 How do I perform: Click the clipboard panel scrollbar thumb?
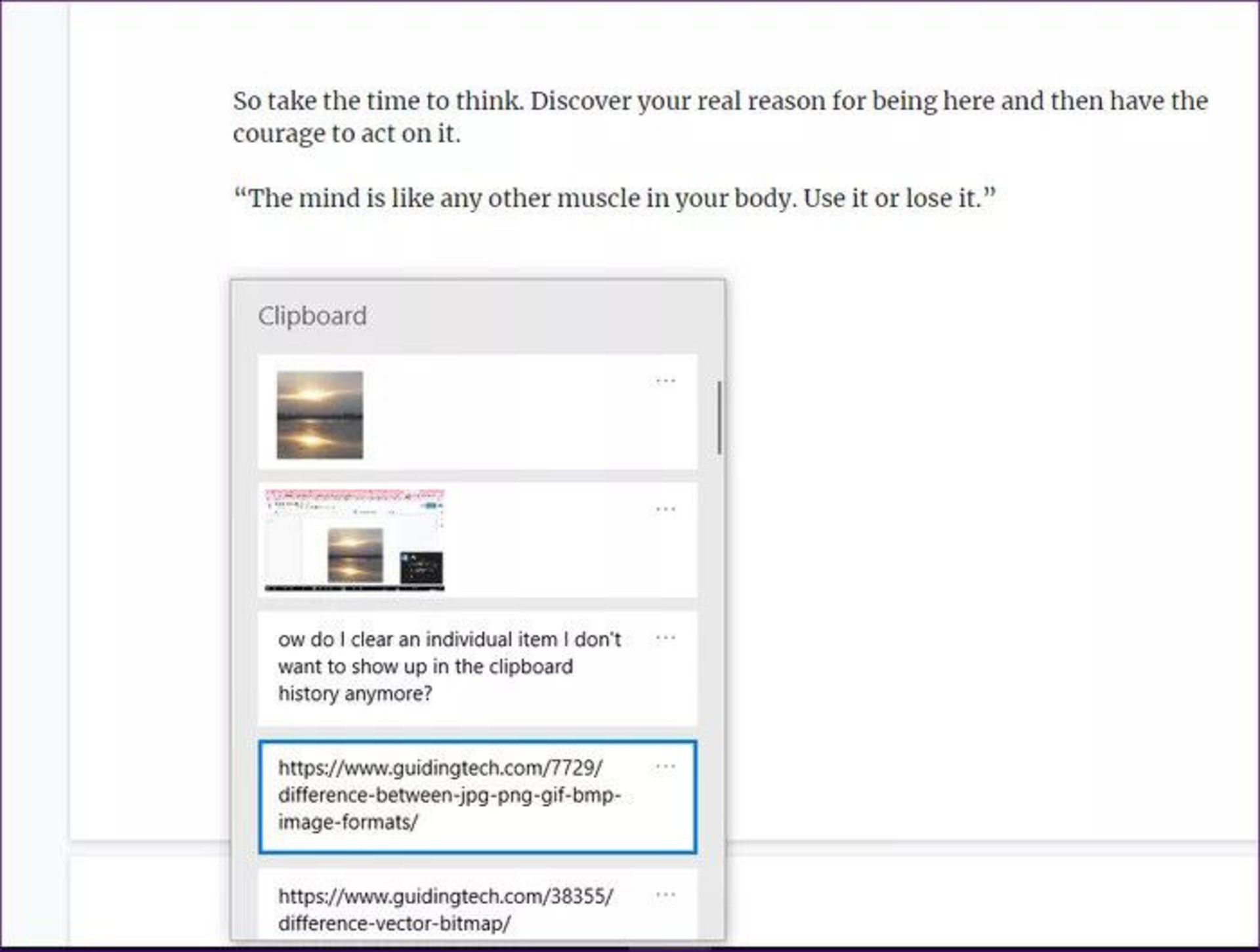click(720, 418)
